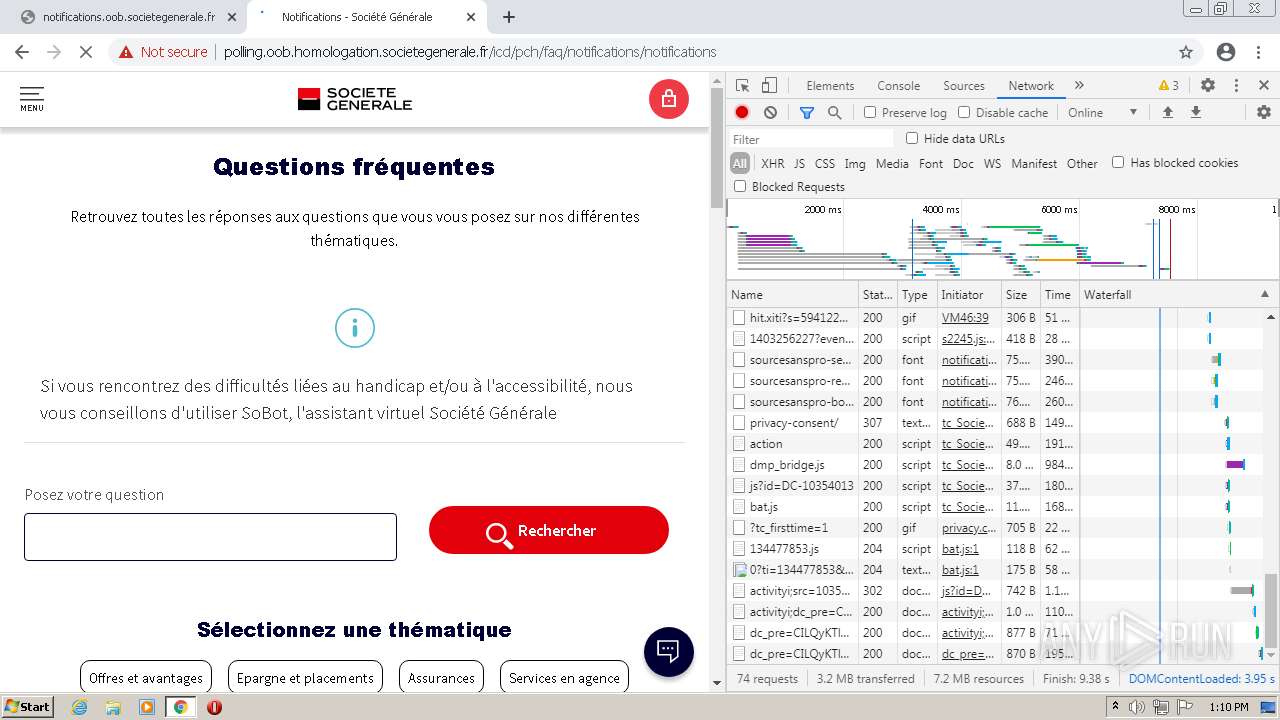Switch to the Sources tab
The image size is (1280, 720).
coord(964,86)
